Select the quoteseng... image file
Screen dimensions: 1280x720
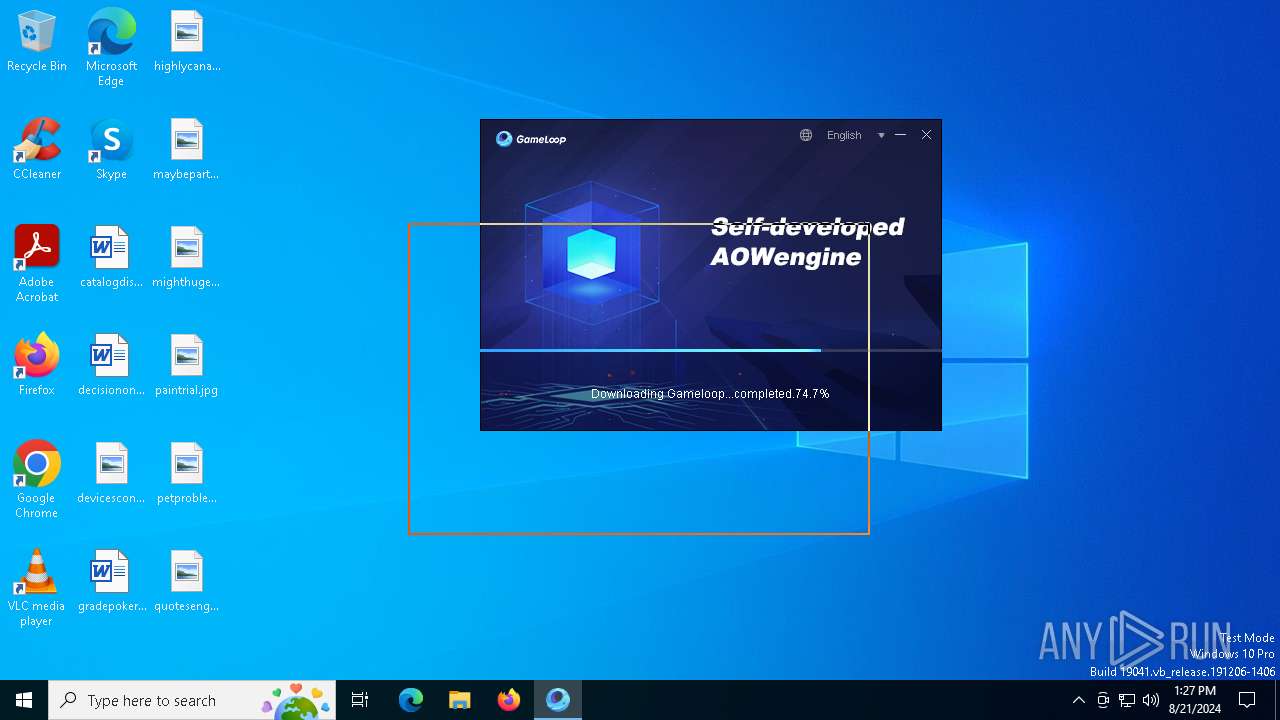(187, 582)
